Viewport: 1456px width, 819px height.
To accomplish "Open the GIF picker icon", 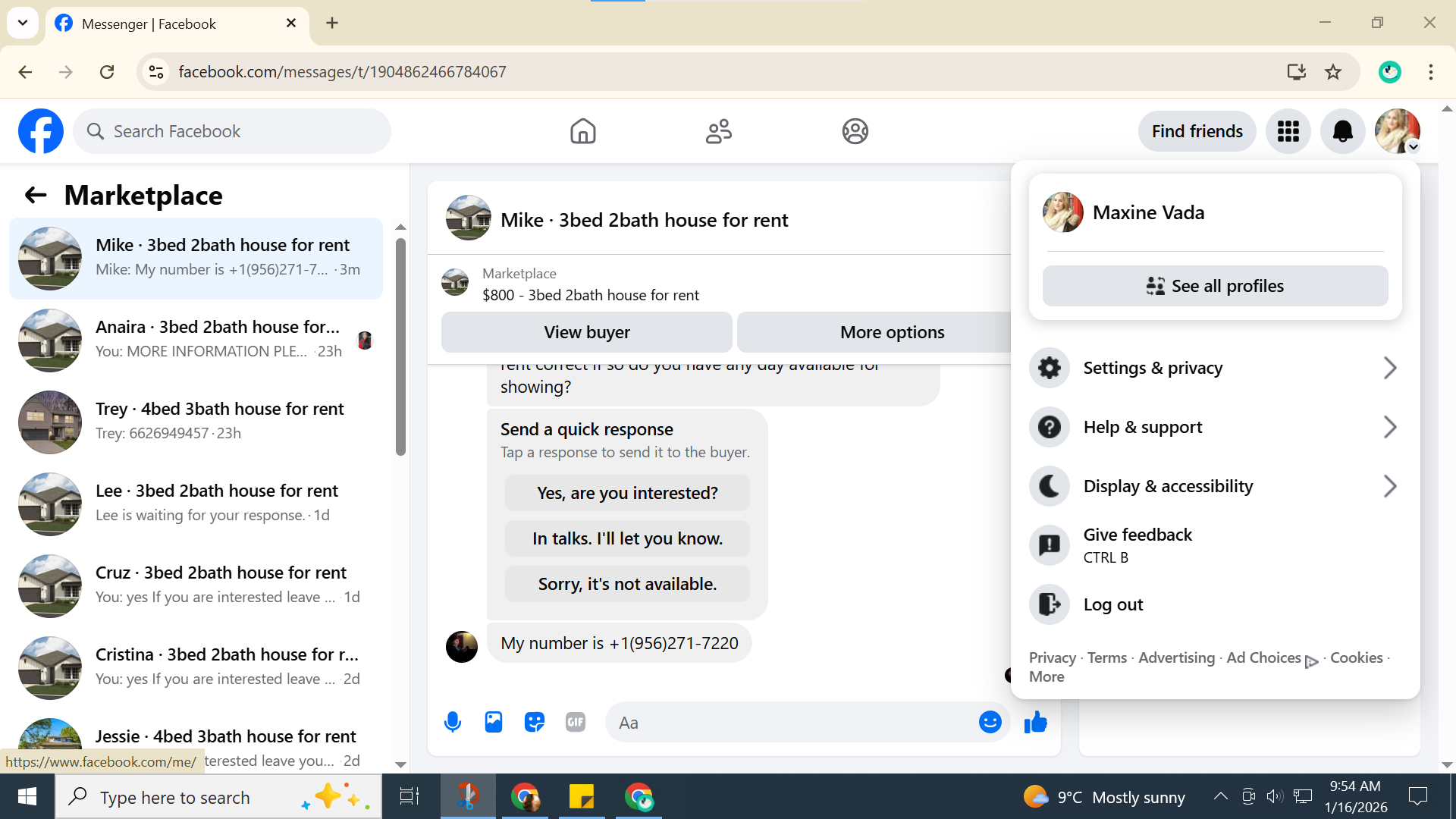I will tap(576, 722).
